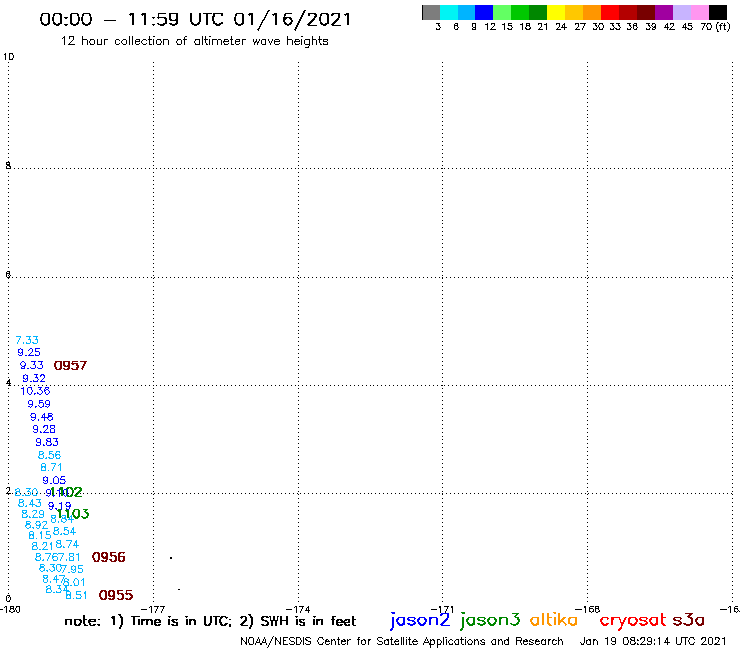Click the -174 longitude axis label
Viewport: 740px width, 650px height.
pos(298,609)
